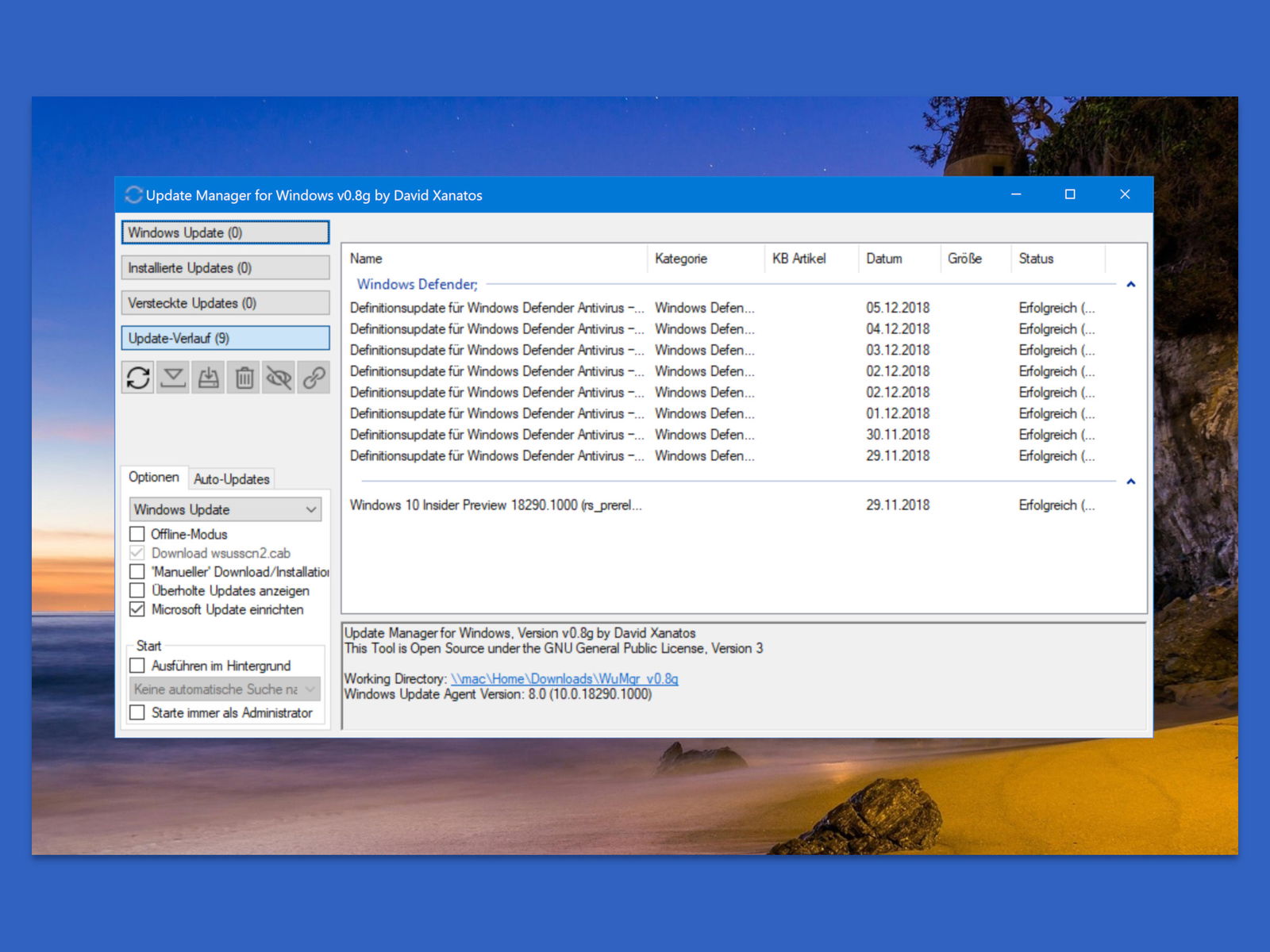
Task: Open the working directory WuMgr_v0.8g link
Action: pos(564,679)
